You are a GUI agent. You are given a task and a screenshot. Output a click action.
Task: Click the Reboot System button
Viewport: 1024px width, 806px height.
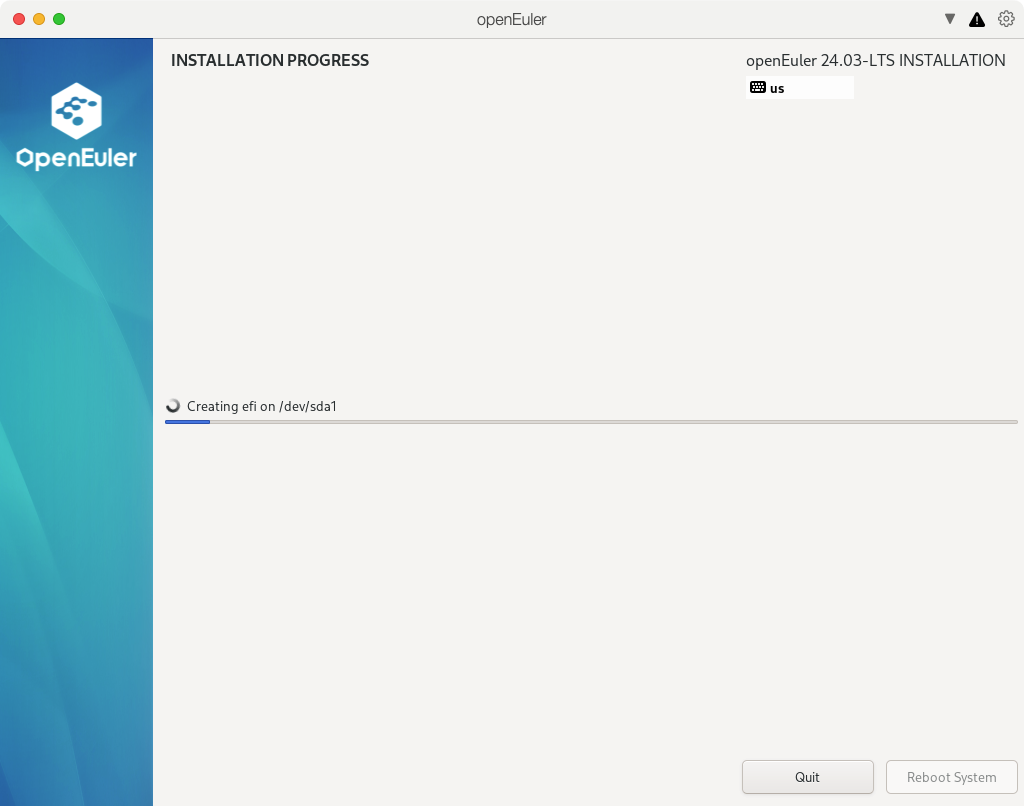tap(951, 777)
